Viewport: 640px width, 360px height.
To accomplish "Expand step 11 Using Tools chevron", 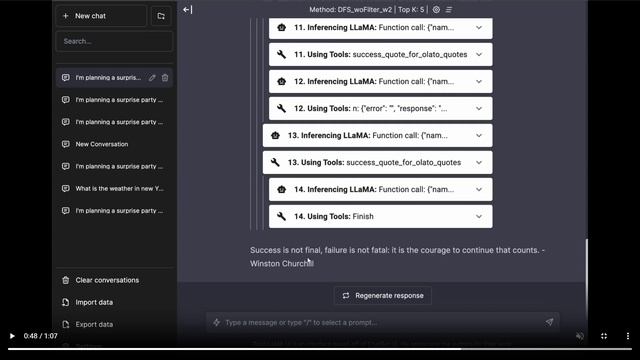I will [x=479, y=55].
